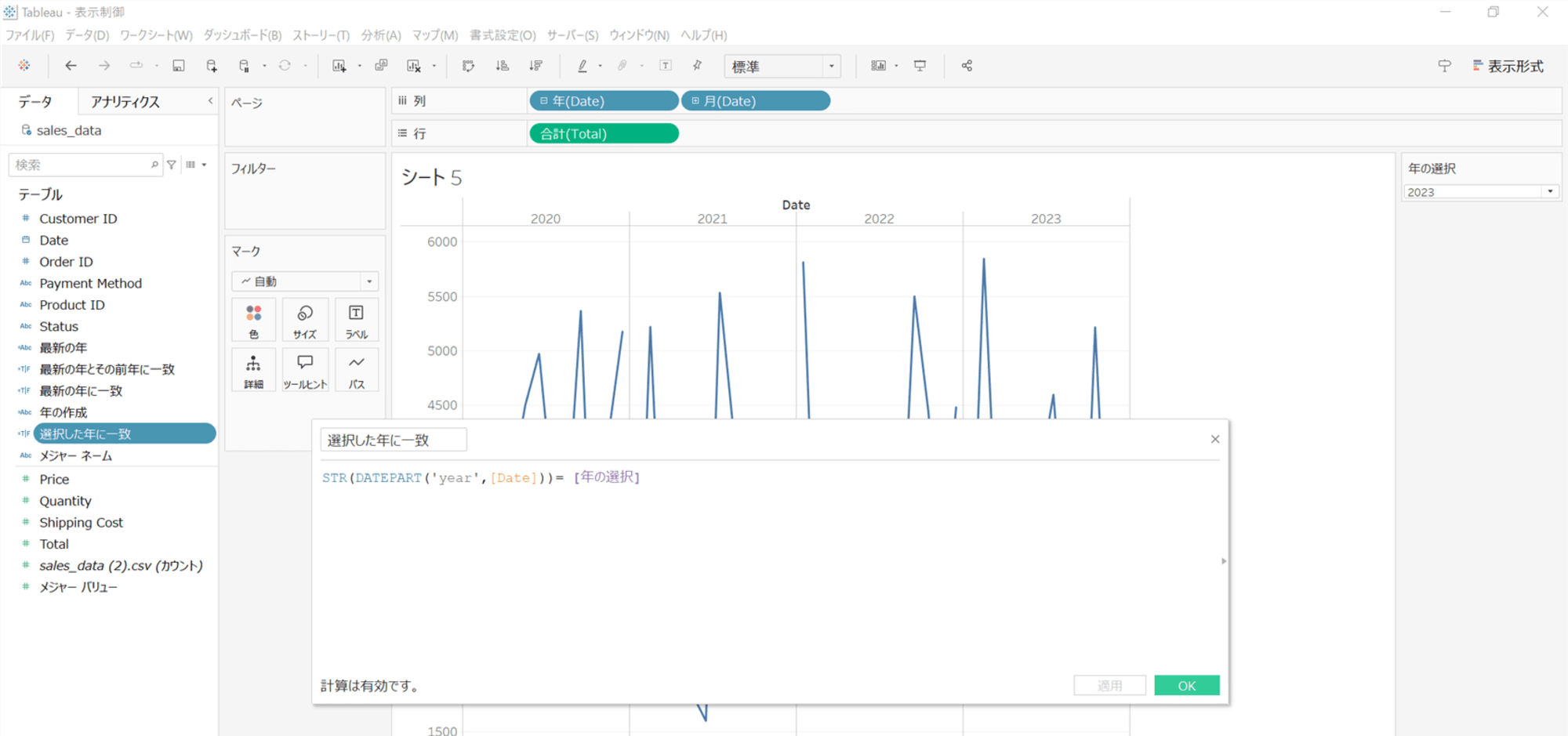
Task: Click the clear sheet icon
Action: coord(414,66)
